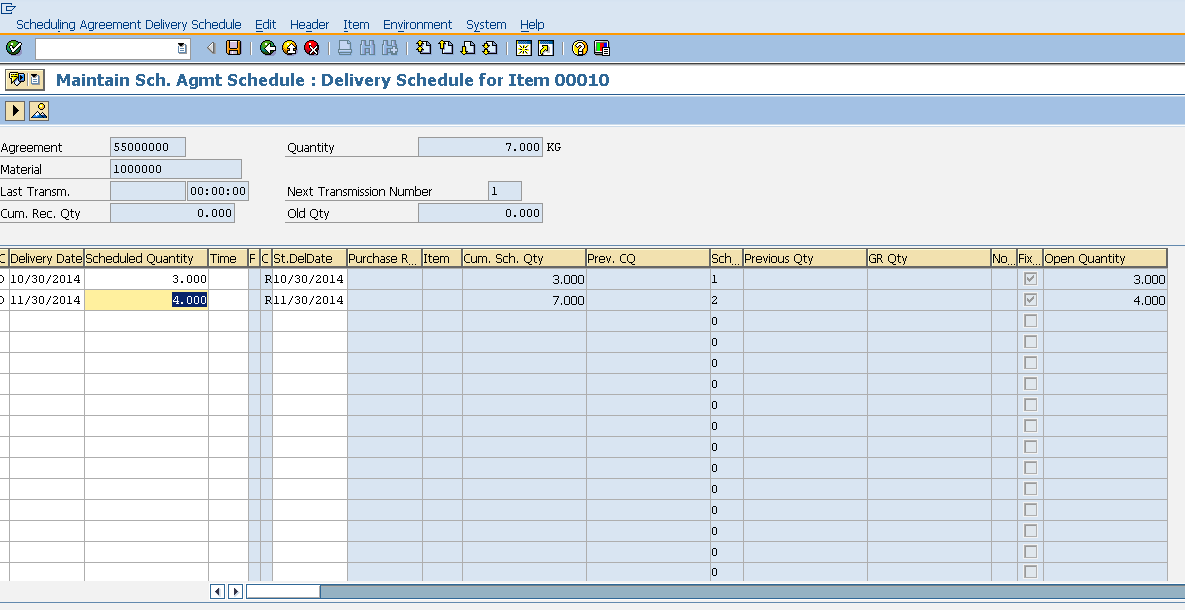Click the horizontal scrollbar right arrow
The height and width of the screenshot is (610, 1185).
pos(235,591)
